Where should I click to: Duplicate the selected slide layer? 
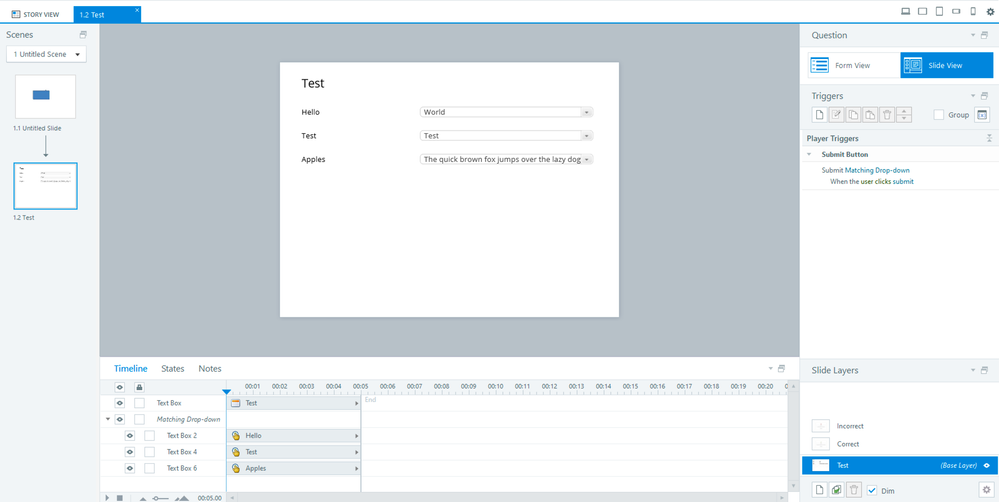(836, 489)
